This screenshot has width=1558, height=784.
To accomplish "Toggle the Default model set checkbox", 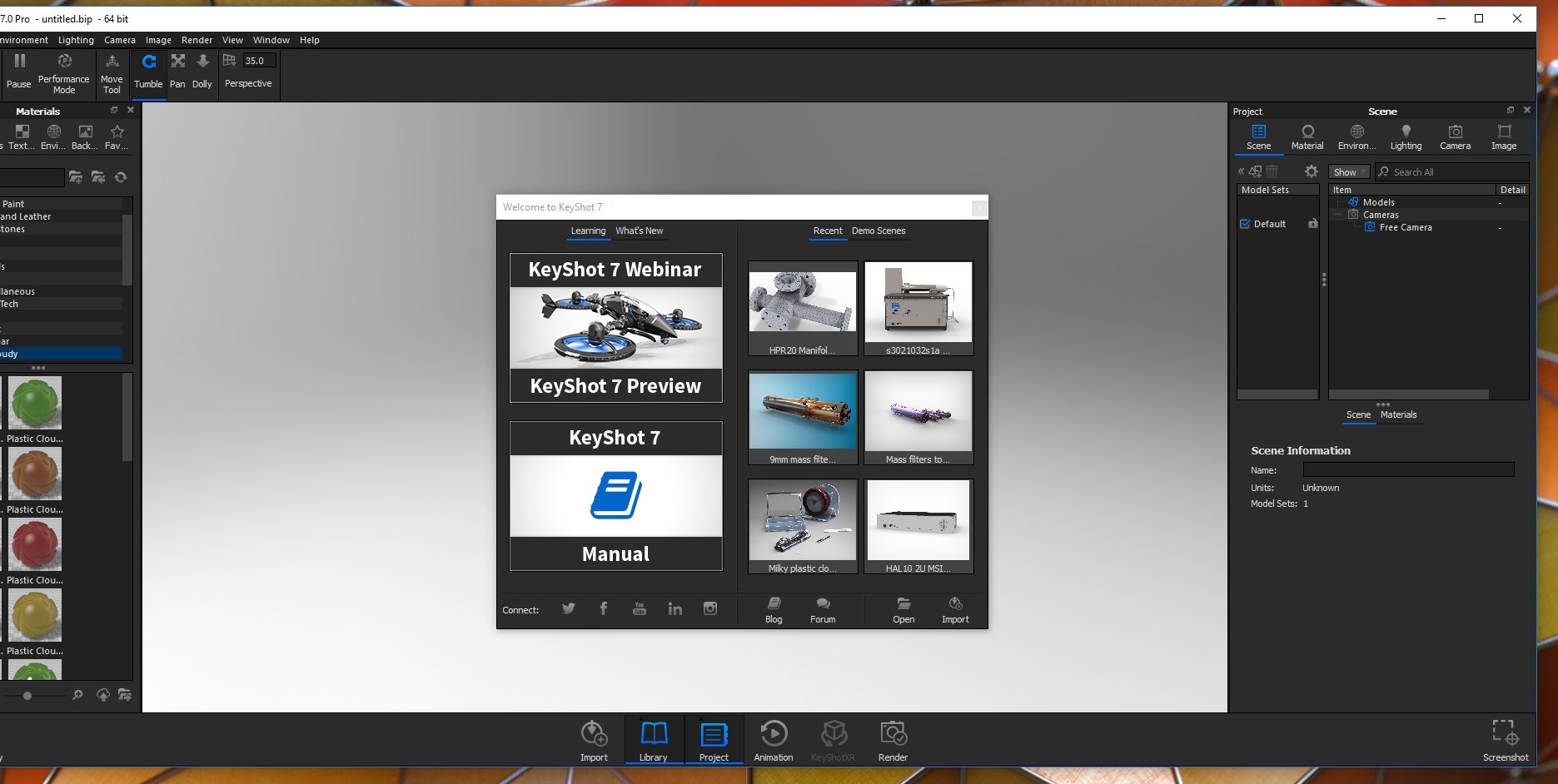I will (x=1245, y=224).
